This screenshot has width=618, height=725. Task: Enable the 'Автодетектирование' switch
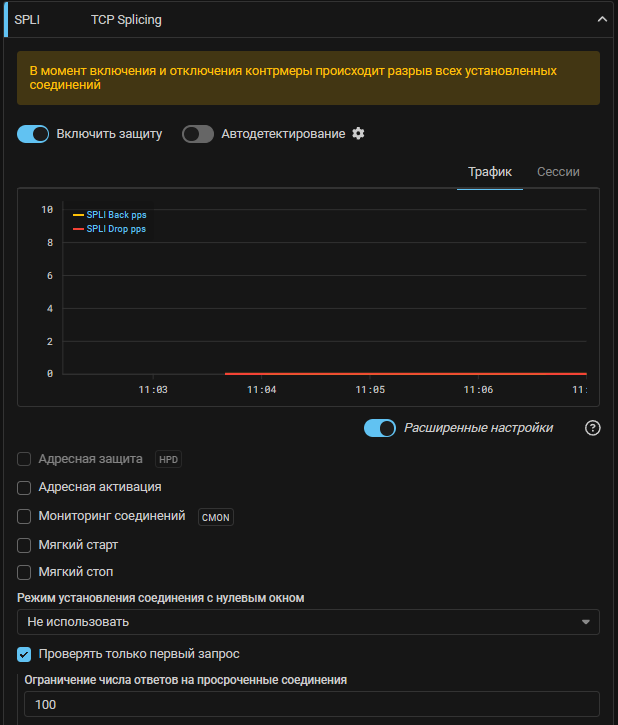[x=198, y=134]
